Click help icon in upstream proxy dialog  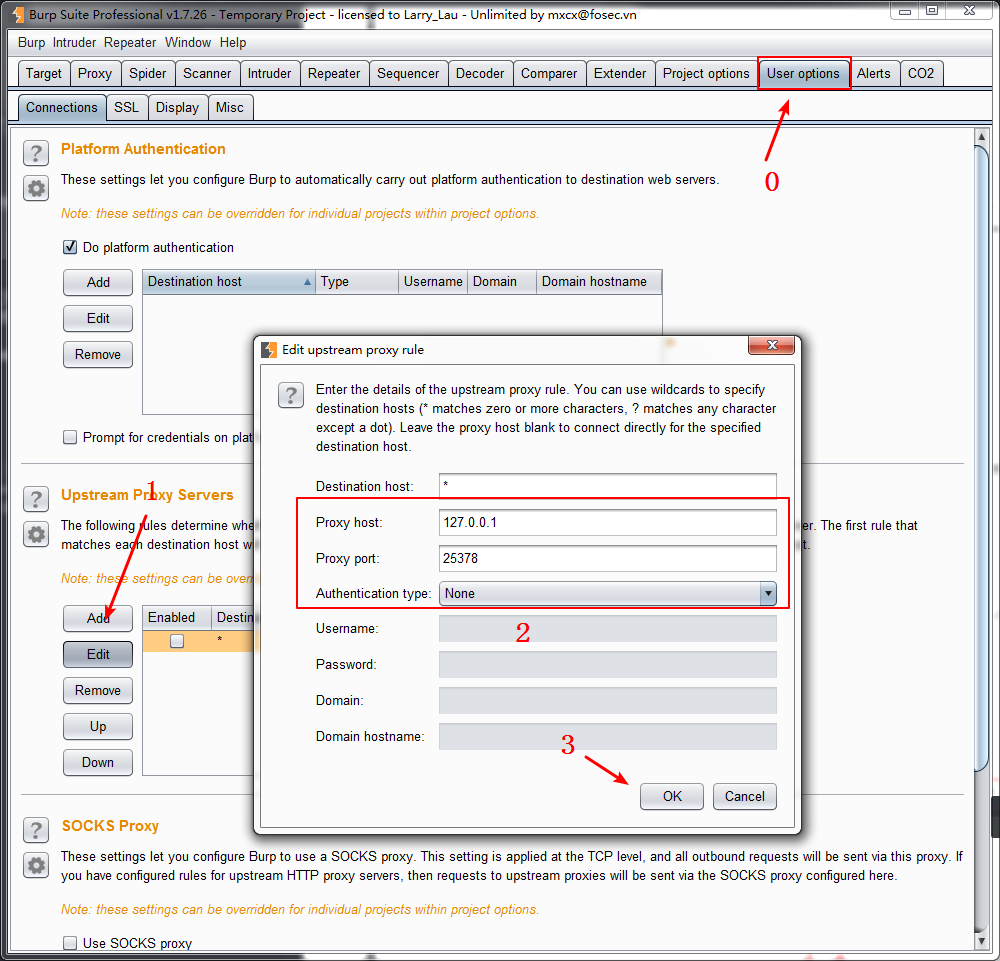pos(290,394)
